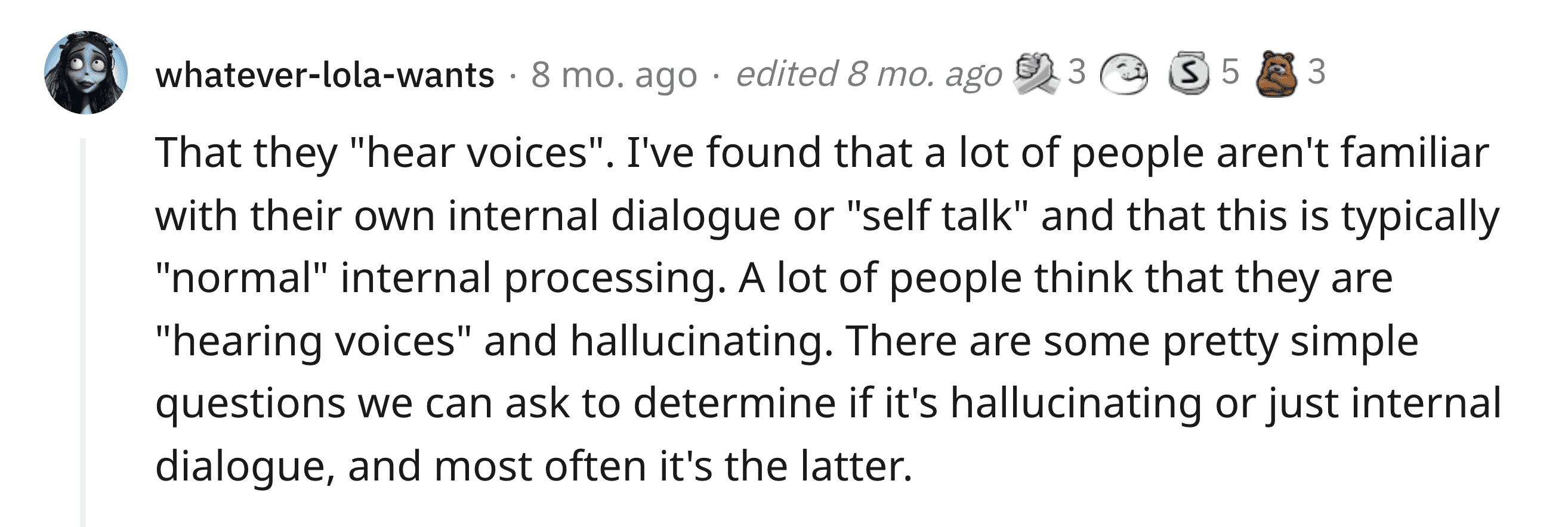Viewport: 1568px width, 527px height.
Task: Click the count next to the handshake award
Action: (1077, 72)
